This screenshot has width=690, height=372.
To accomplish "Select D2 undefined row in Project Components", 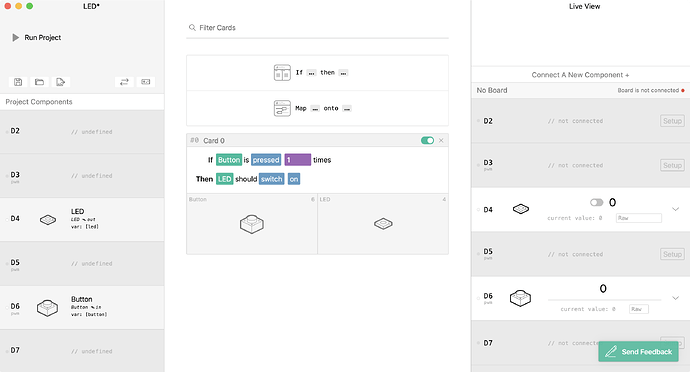I will (x=82, y=132).
